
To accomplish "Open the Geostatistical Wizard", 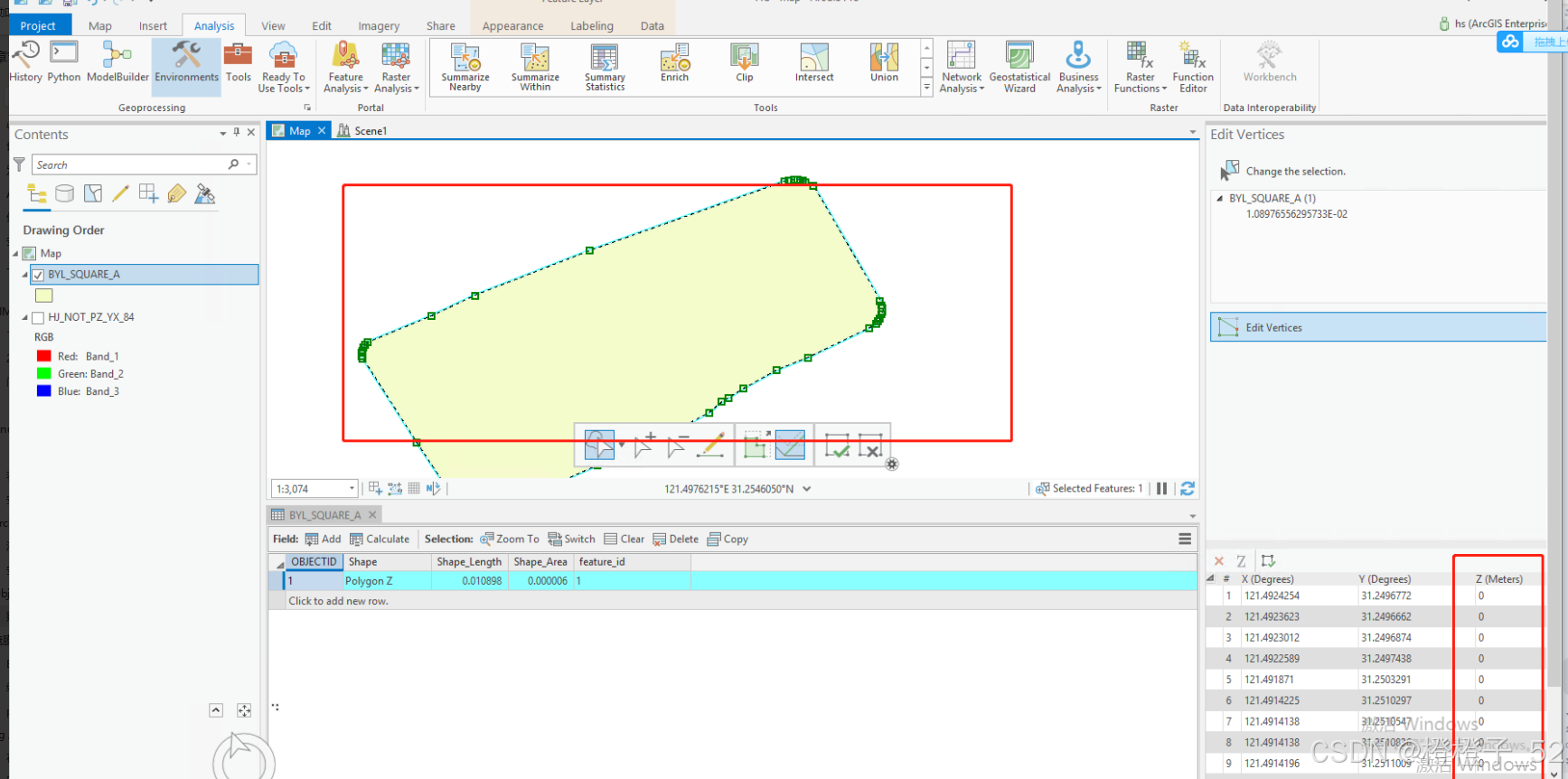I will pyautogui.click(x=1019, y=68).
